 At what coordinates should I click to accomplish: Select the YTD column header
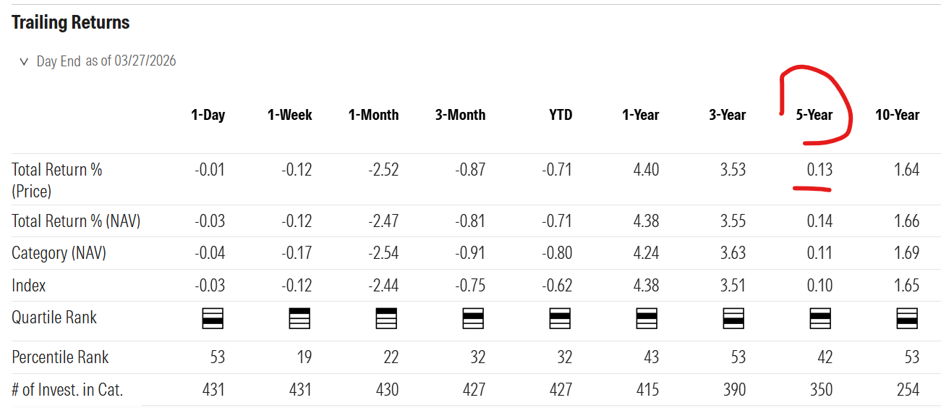coord(560,115)
